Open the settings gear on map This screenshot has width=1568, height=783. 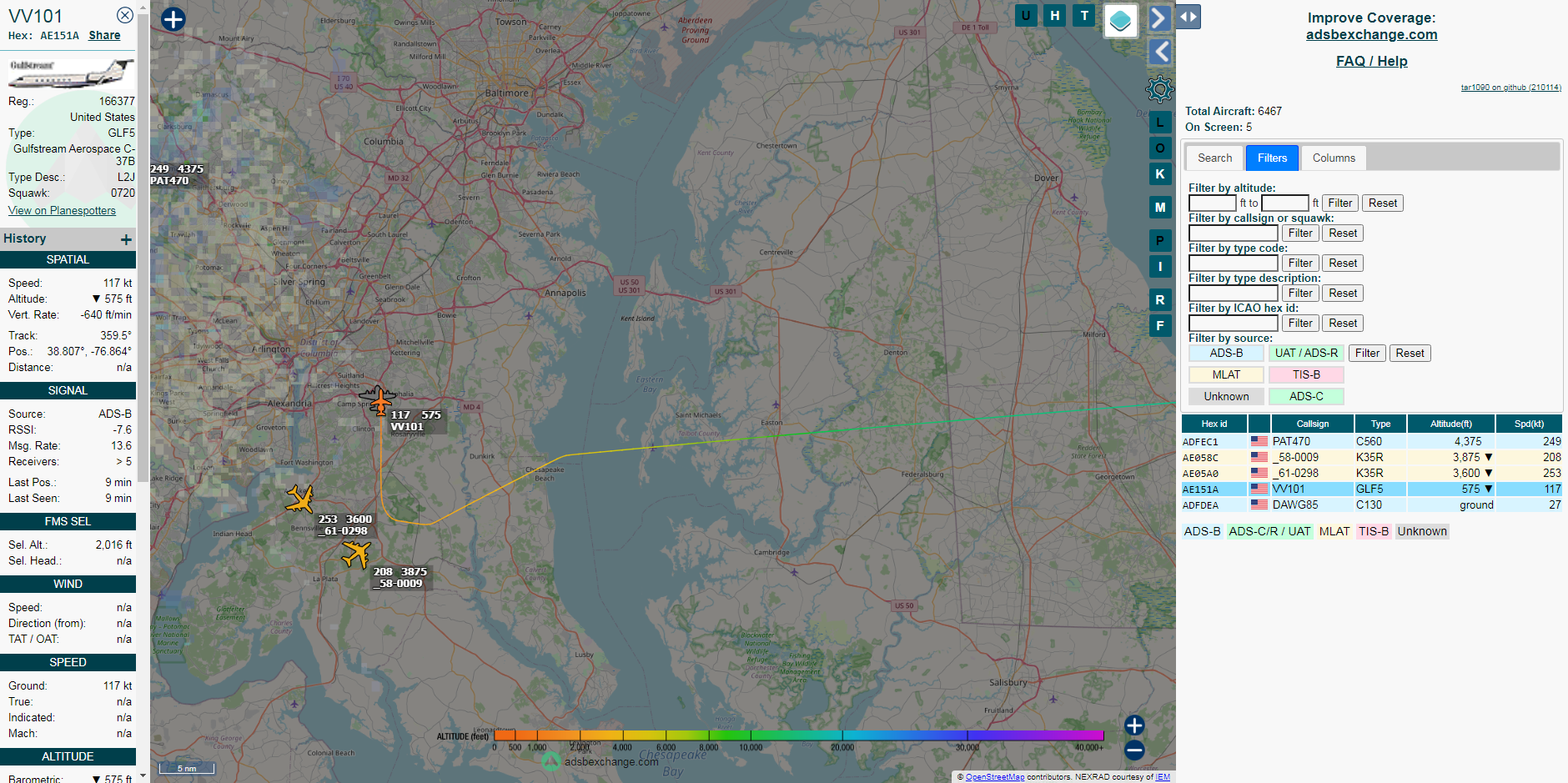1159,88
